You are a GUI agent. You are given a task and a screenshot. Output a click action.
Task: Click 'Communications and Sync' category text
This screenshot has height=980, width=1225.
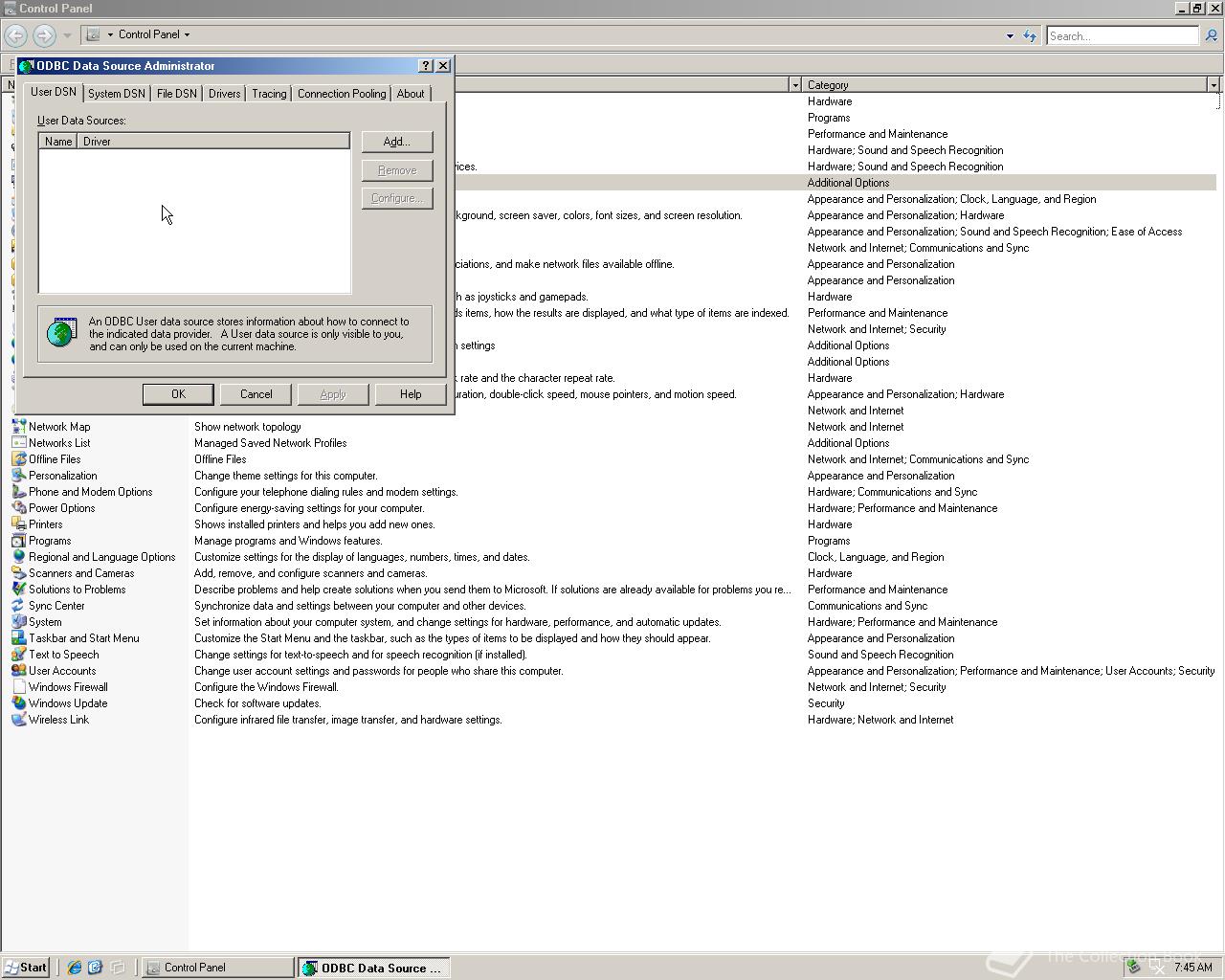pos(867,606)
